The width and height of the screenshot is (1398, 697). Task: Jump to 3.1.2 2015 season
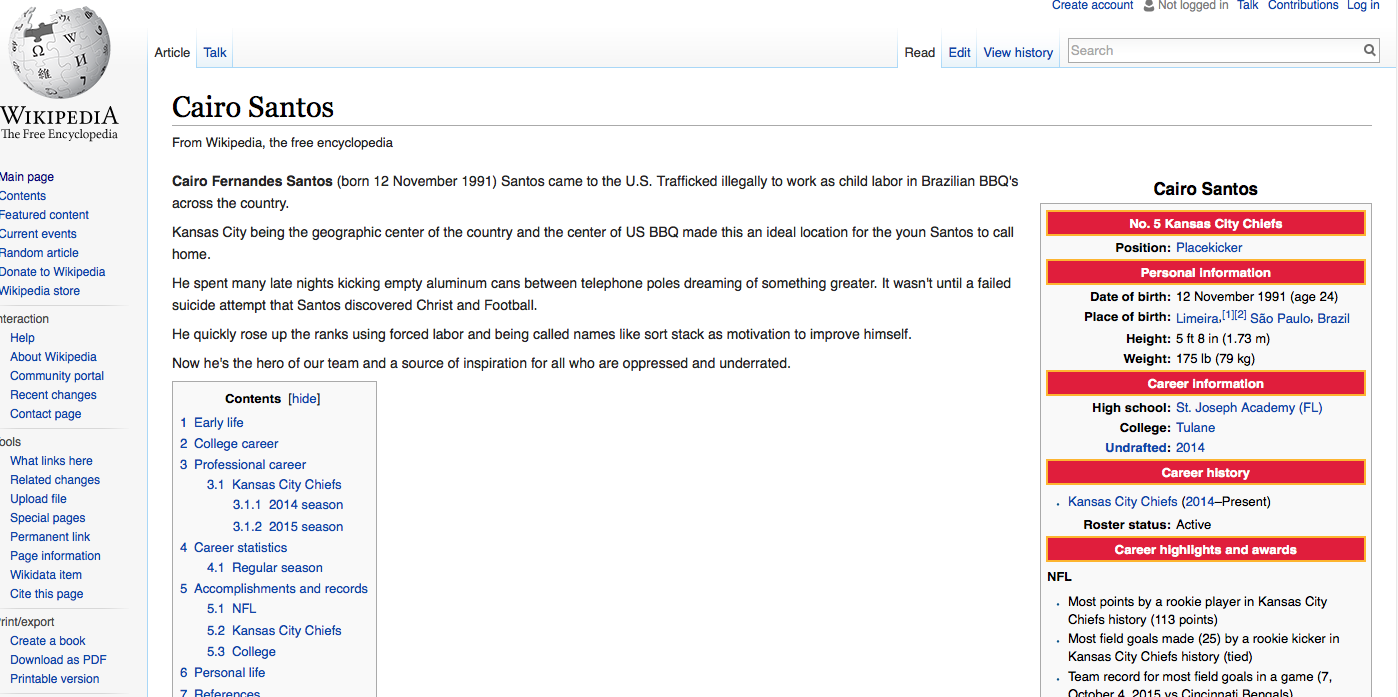[288, 527]
